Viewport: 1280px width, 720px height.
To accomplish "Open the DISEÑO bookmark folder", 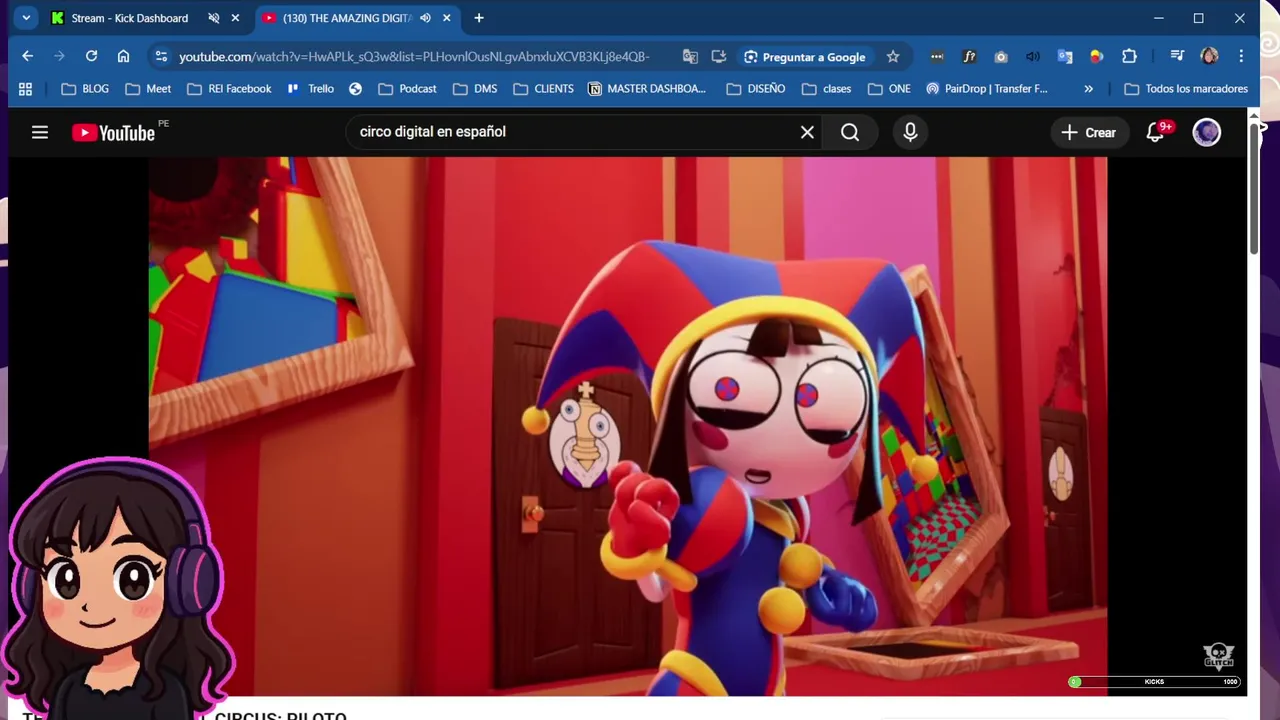I will (756, 89).
